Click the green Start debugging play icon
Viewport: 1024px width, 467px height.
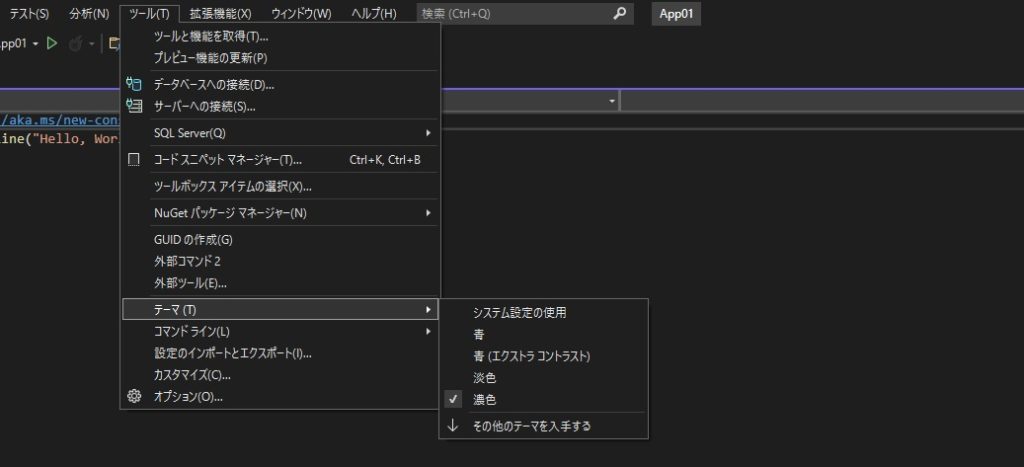52,44
